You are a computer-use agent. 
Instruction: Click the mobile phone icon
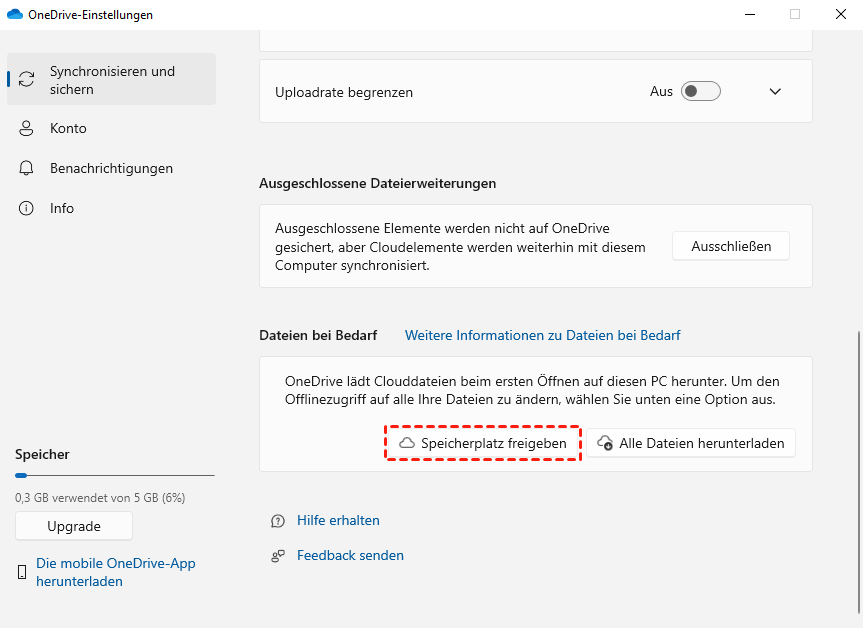click(x=22, y=572)
